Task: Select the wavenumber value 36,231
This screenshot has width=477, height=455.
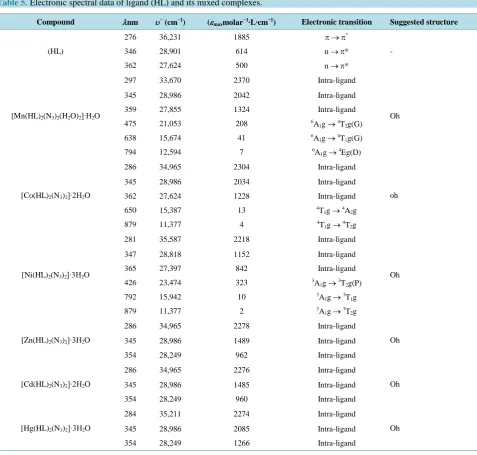Action: (x=170, y=37)
